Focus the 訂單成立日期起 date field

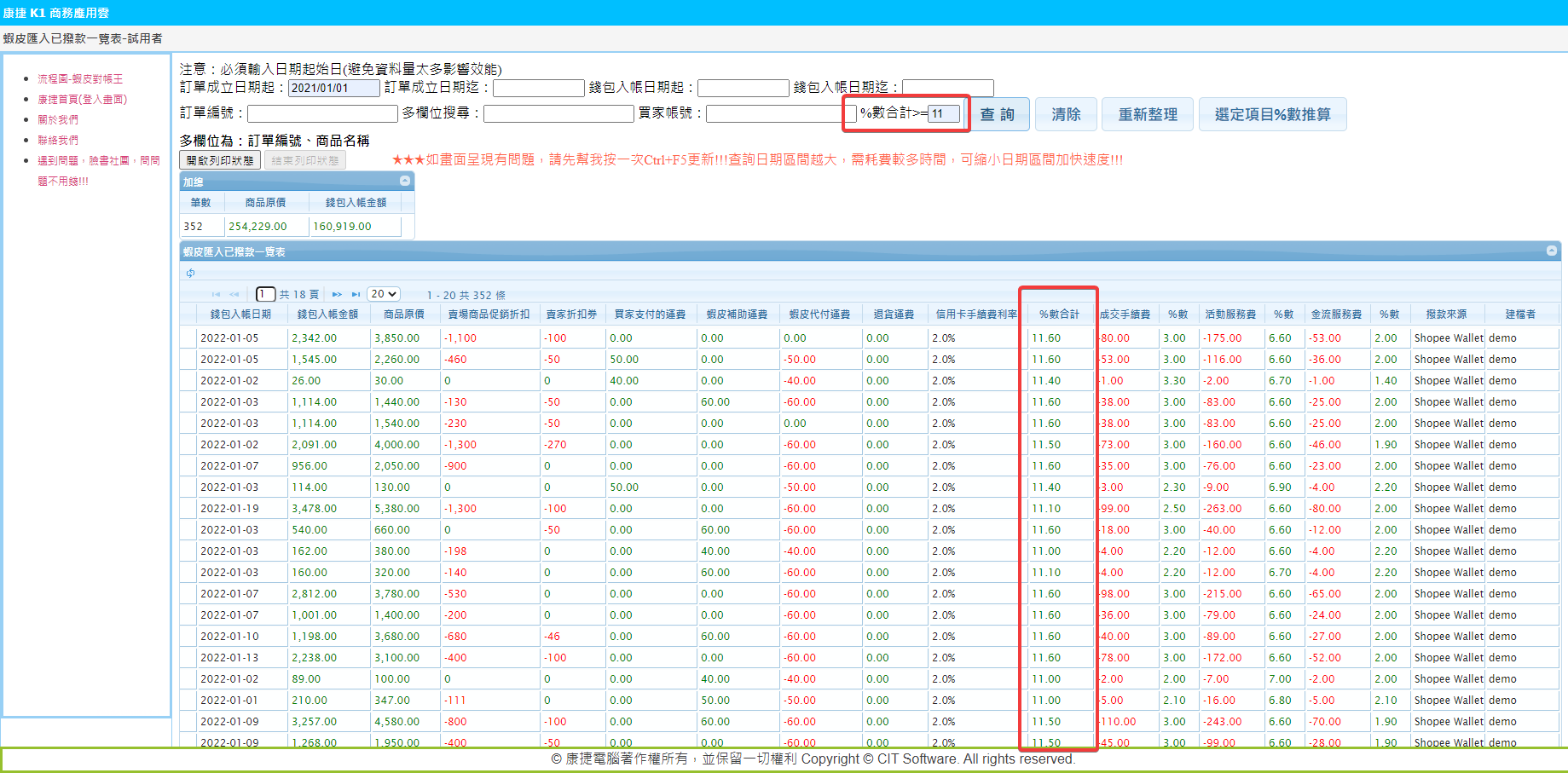(x=333, y=88)
